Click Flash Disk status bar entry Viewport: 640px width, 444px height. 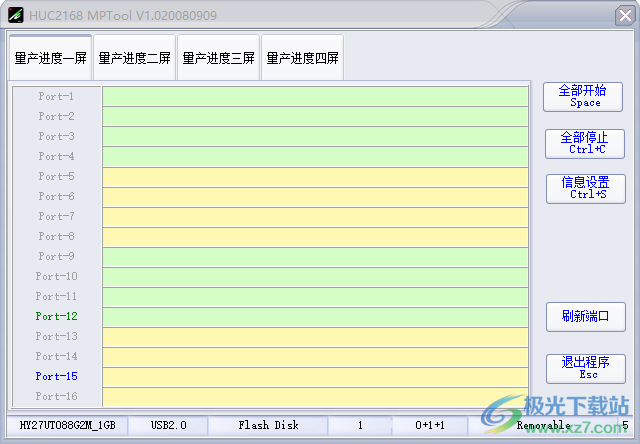click(x=268, y=425)
